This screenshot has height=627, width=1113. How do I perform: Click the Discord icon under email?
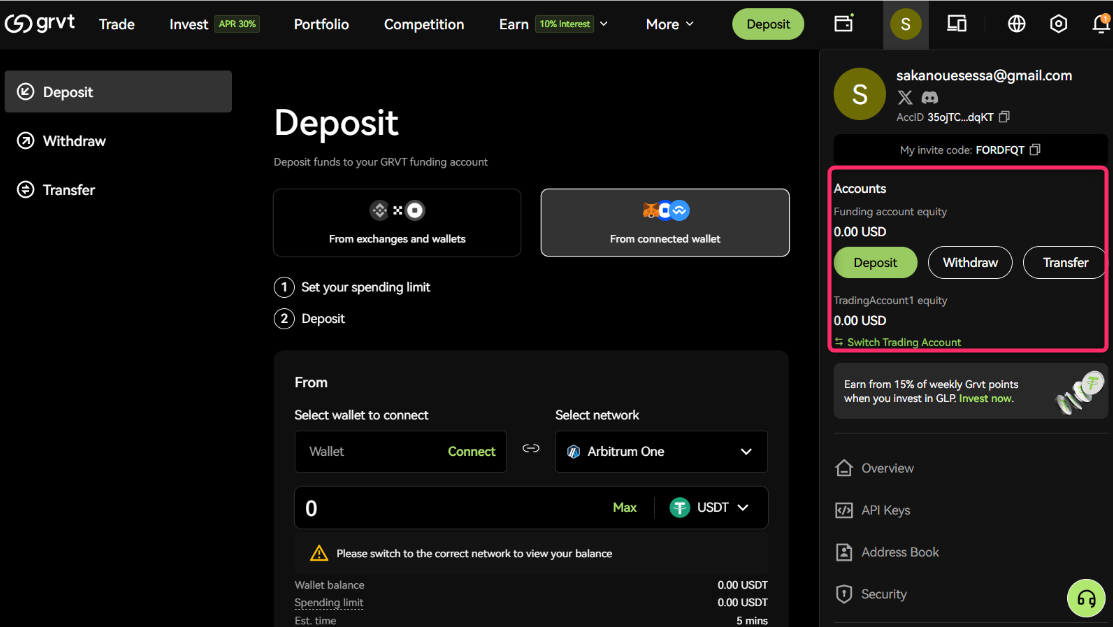point(929,97)
